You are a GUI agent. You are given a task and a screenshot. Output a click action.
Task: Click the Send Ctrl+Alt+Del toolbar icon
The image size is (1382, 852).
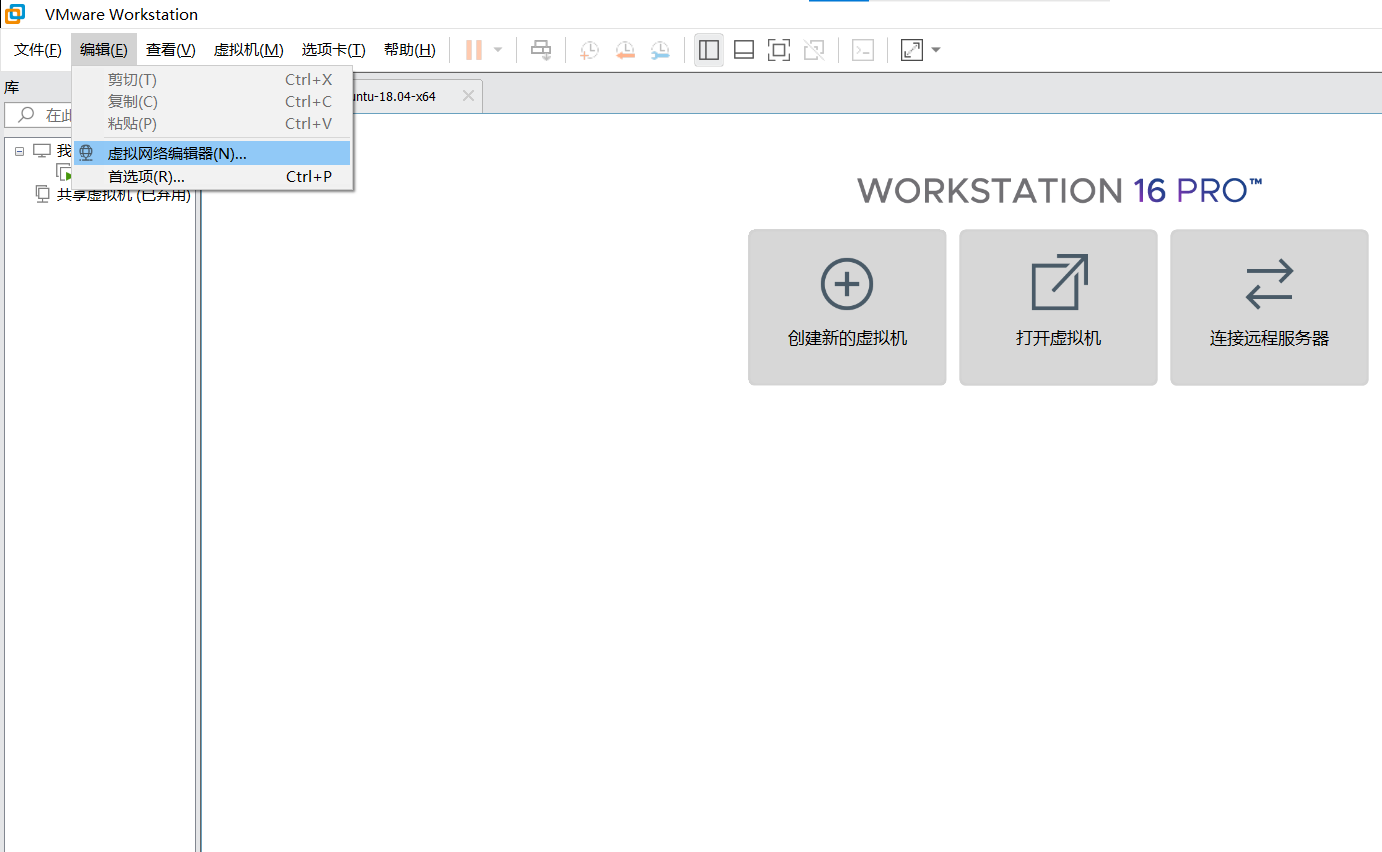pyautogui.click(x=541, y=50)
